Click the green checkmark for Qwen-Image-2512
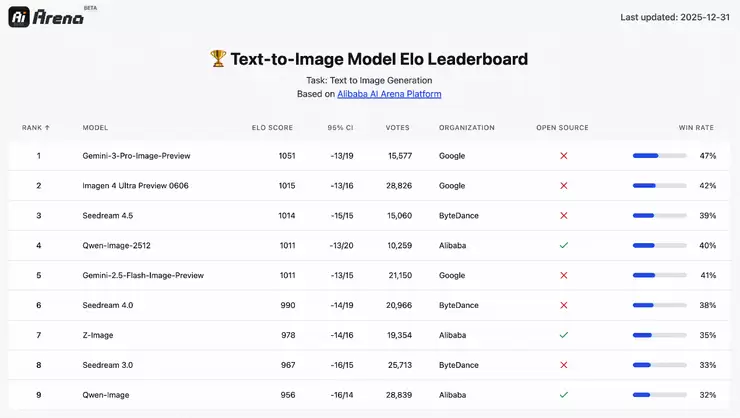 (564, 245)
